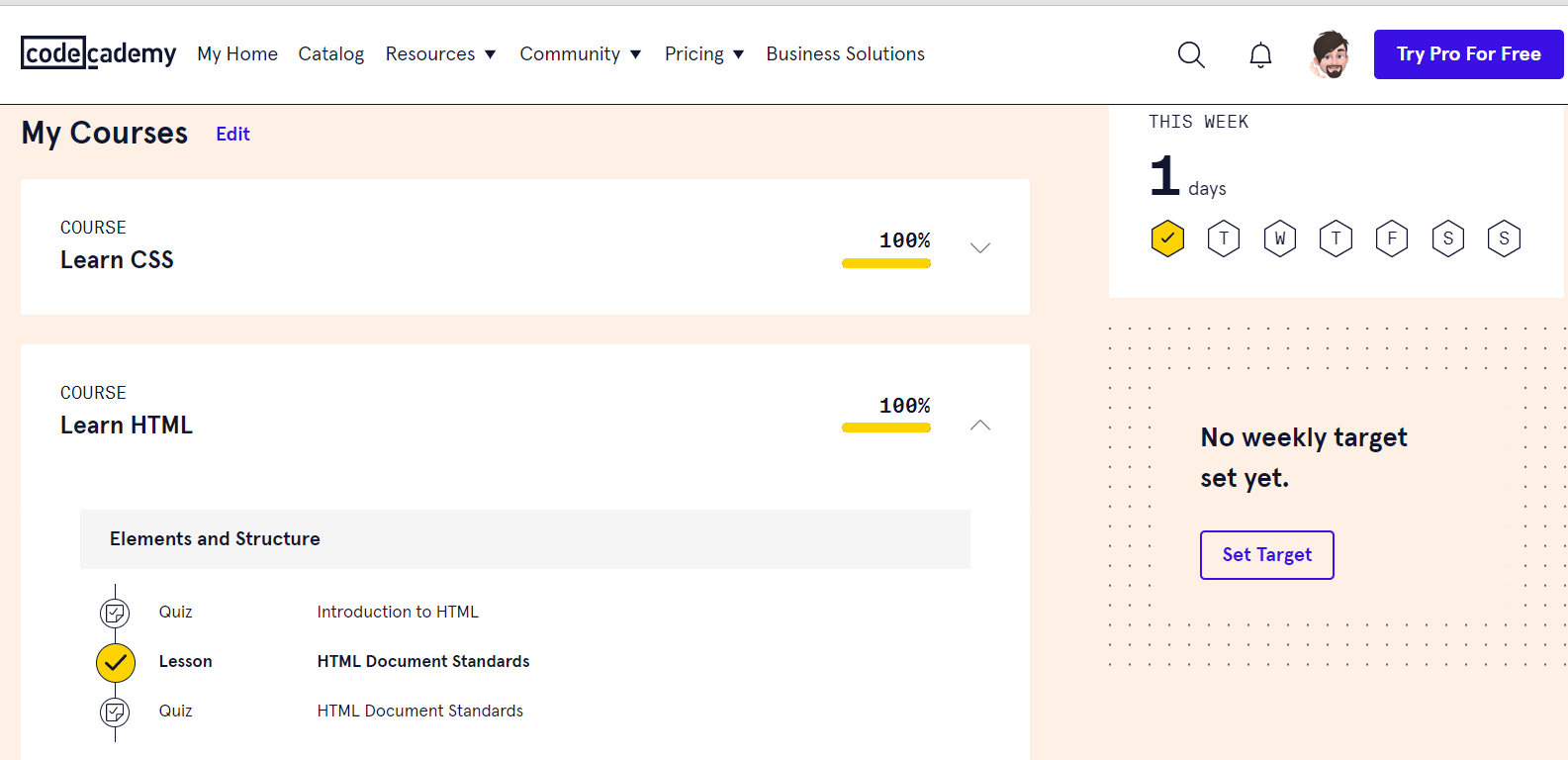Click the Elements and Structure section header
Screen dimensions: 1568x760
click(525, 539)
